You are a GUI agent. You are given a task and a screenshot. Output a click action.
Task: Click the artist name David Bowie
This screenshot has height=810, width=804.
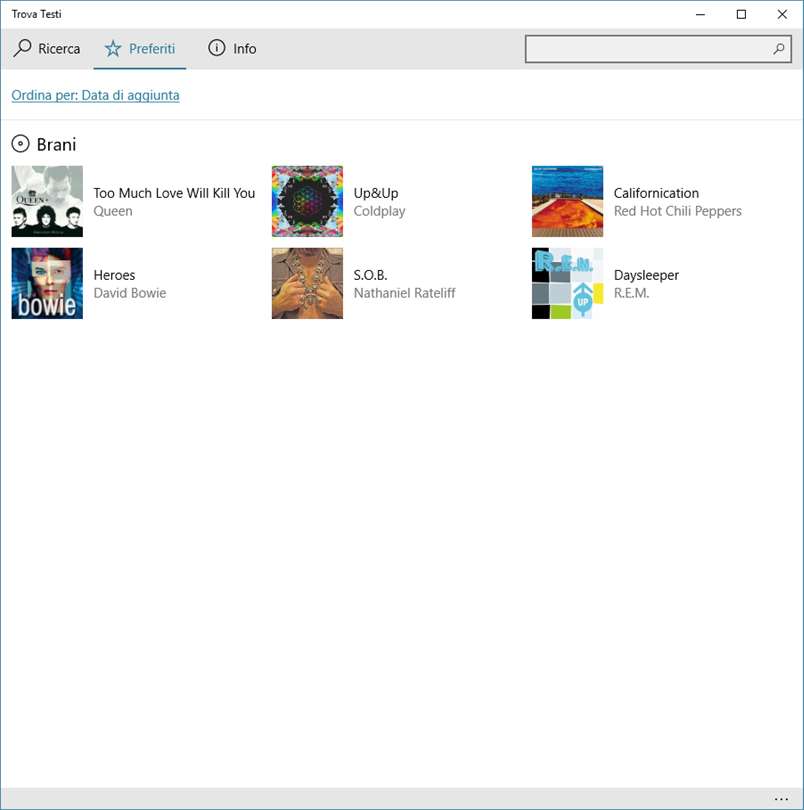pyautogui.click(x=130, y=293)
